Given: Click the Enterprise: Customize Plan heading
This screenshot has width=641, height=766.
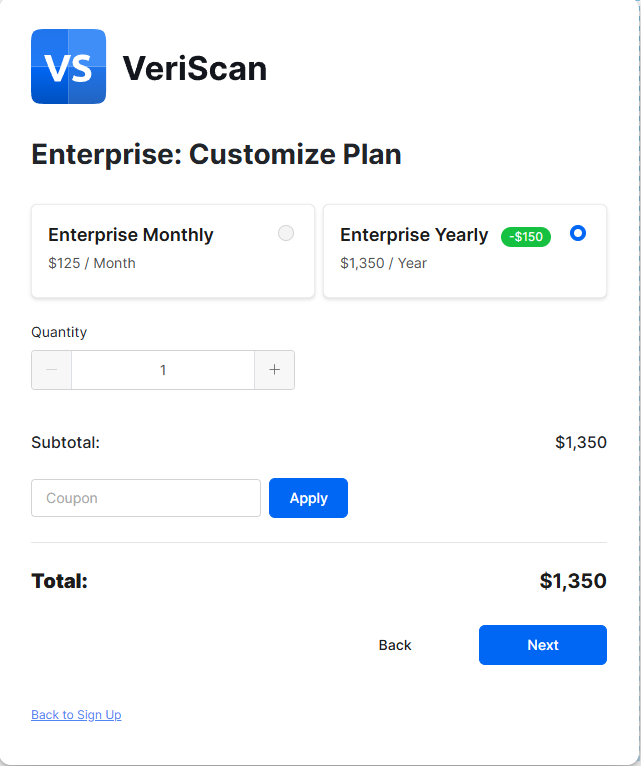Looking at the screenshot, I should tap(216, 155).
